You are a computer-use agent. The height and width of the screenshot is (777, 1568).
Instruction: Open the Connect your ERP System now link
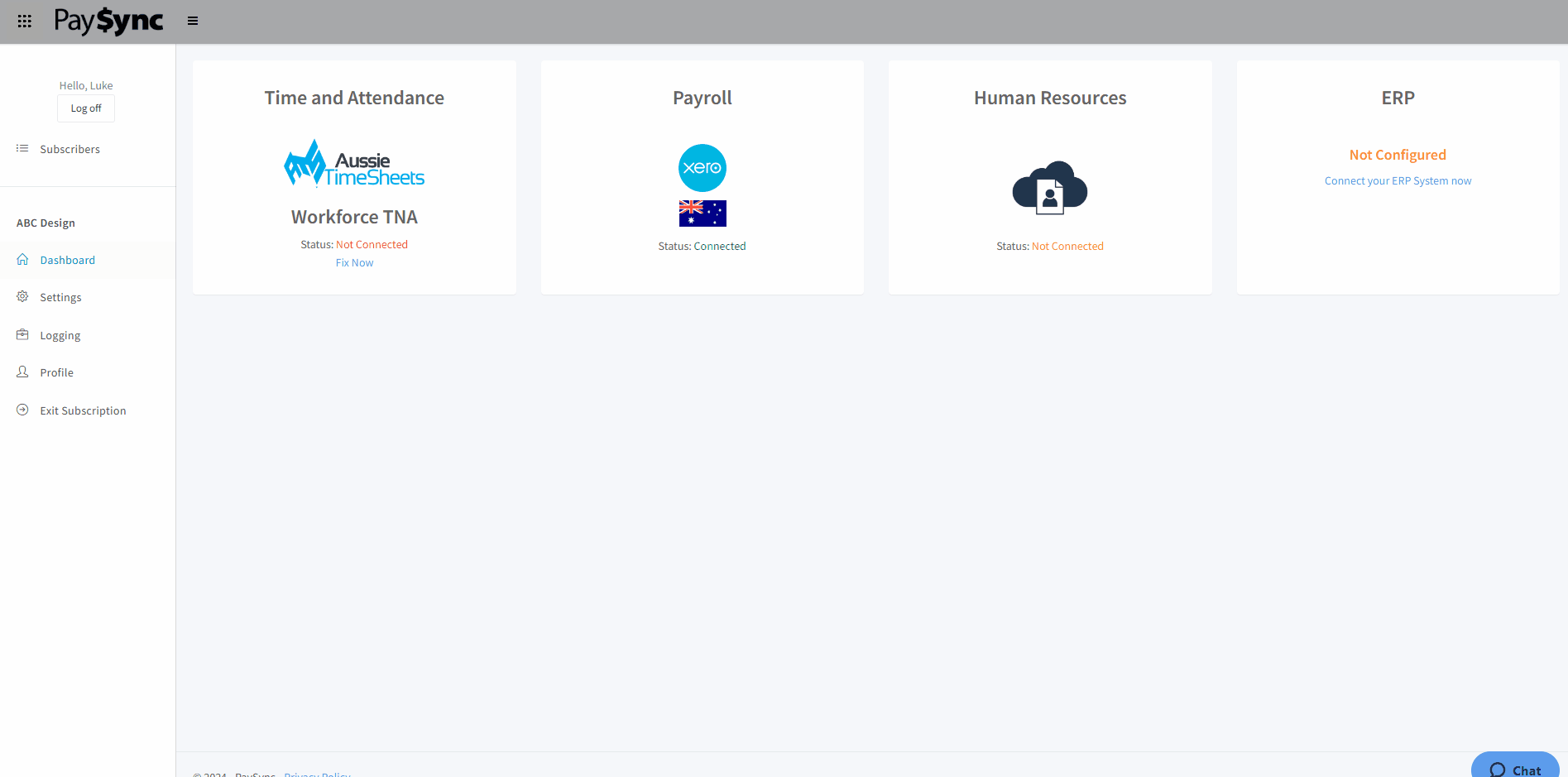coord(1398,180)
